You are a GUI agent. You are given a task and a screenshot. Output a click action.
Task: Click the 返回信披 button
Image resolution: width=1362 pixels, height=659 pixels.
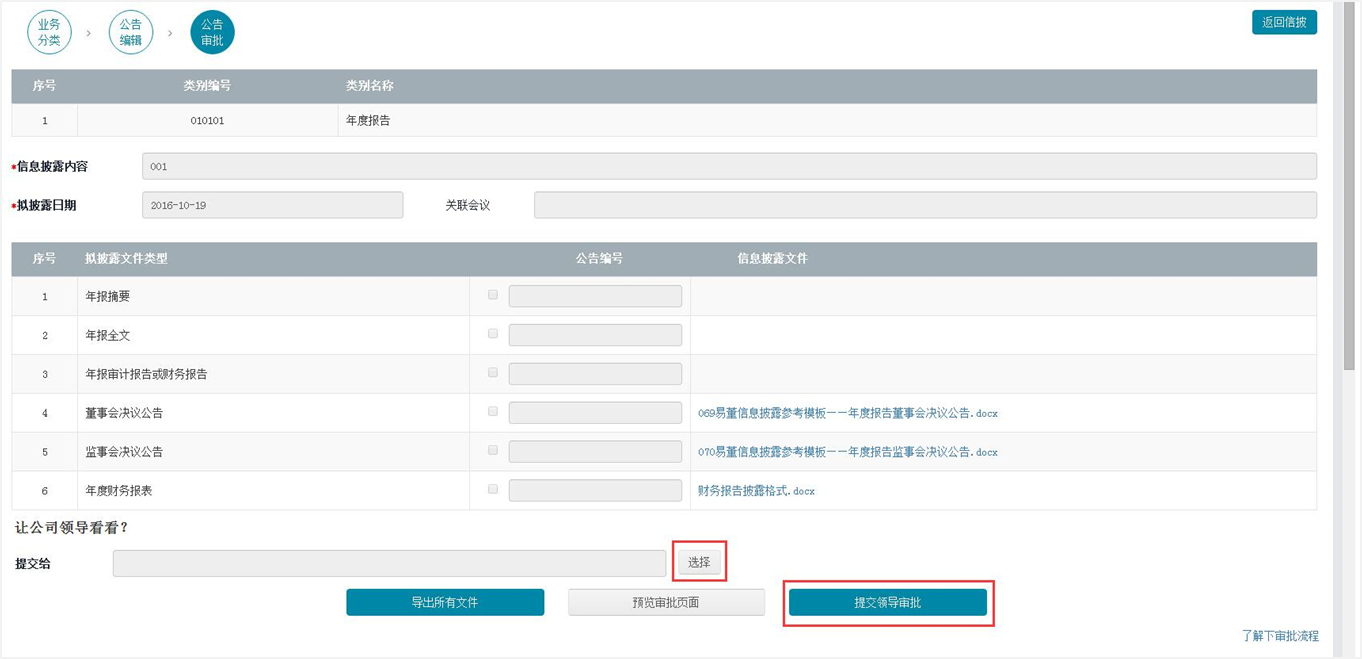[x=1284, y=22]
